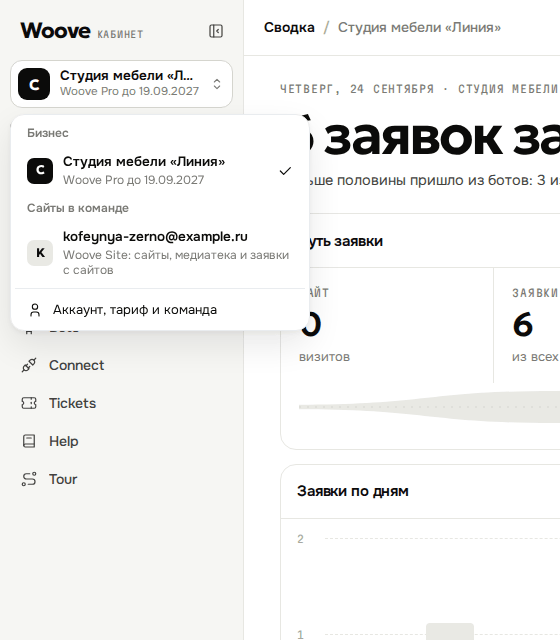Click the Tour route icon

point(29,479)
